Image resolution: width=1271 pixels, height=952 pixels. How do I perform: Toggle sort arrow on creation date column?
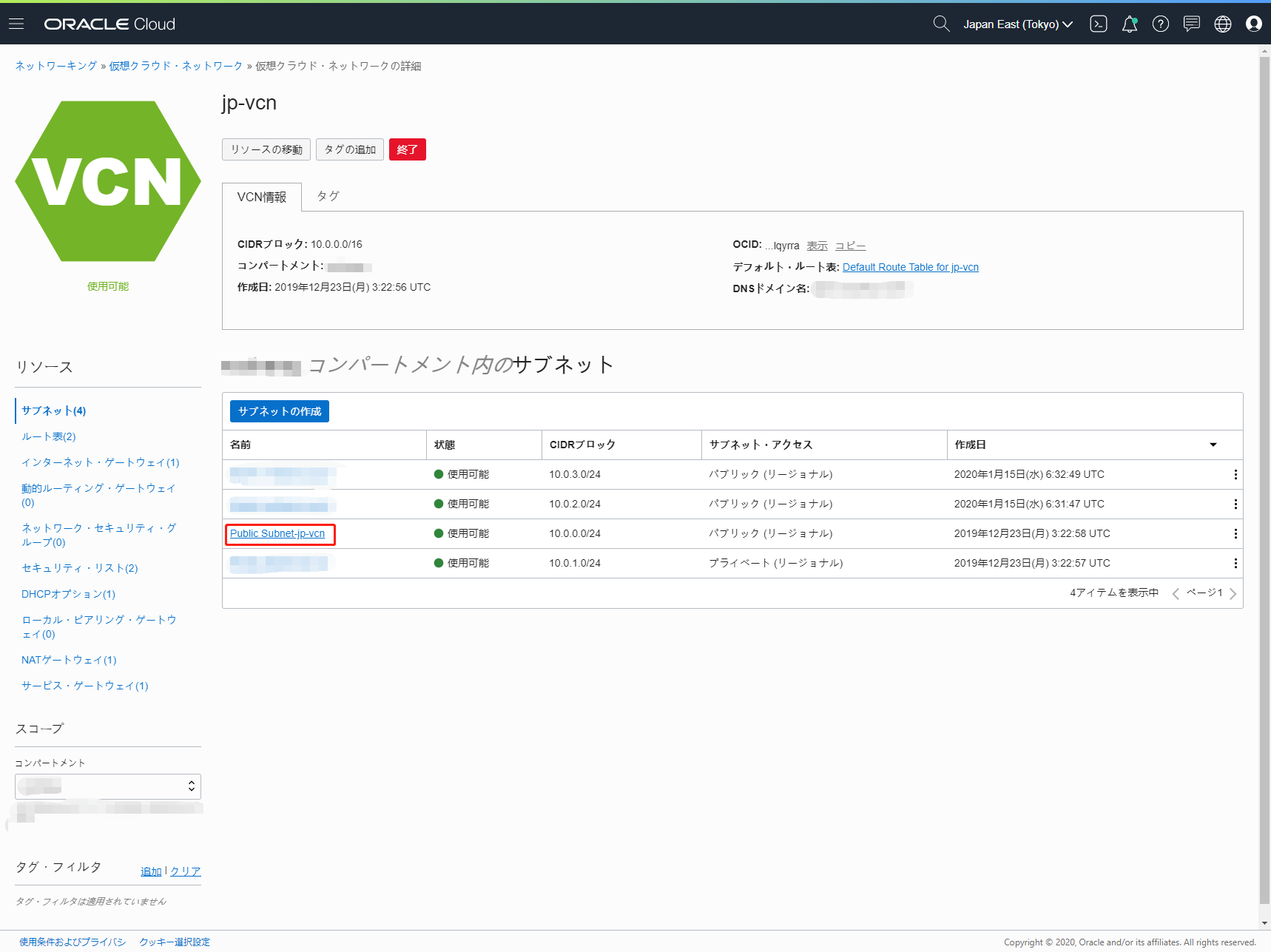pyautogui.click(x=1213, y=445)
